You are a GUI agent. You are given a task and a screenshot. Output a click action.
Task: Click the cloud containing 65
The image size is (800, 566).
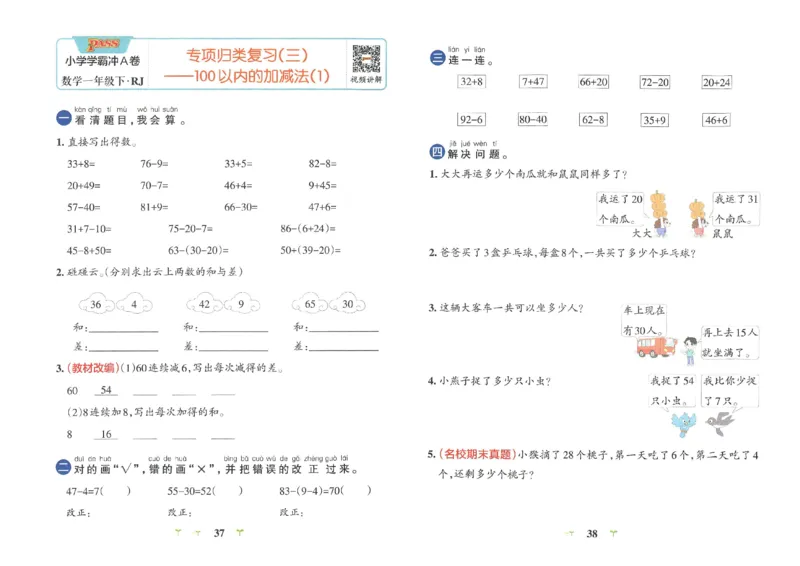(310, 304)
